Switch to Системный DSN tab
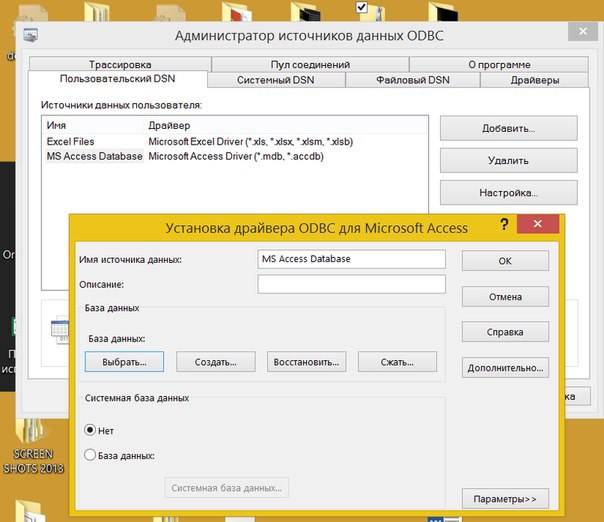Viewport: 604px width, 522px height. 276,80
